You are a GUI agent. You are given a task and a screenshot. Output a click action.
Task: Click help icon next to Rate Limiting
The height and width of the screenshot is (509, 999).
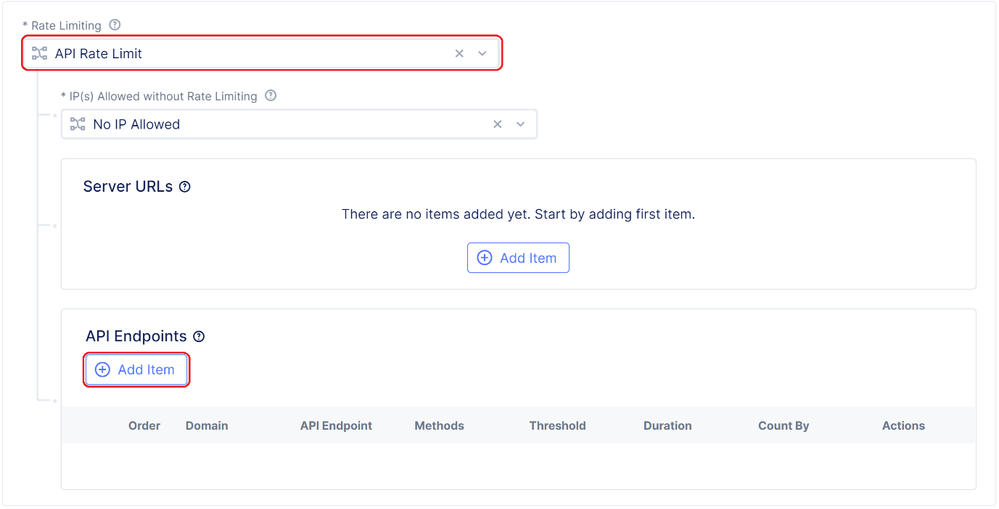[x=115, y=25]
